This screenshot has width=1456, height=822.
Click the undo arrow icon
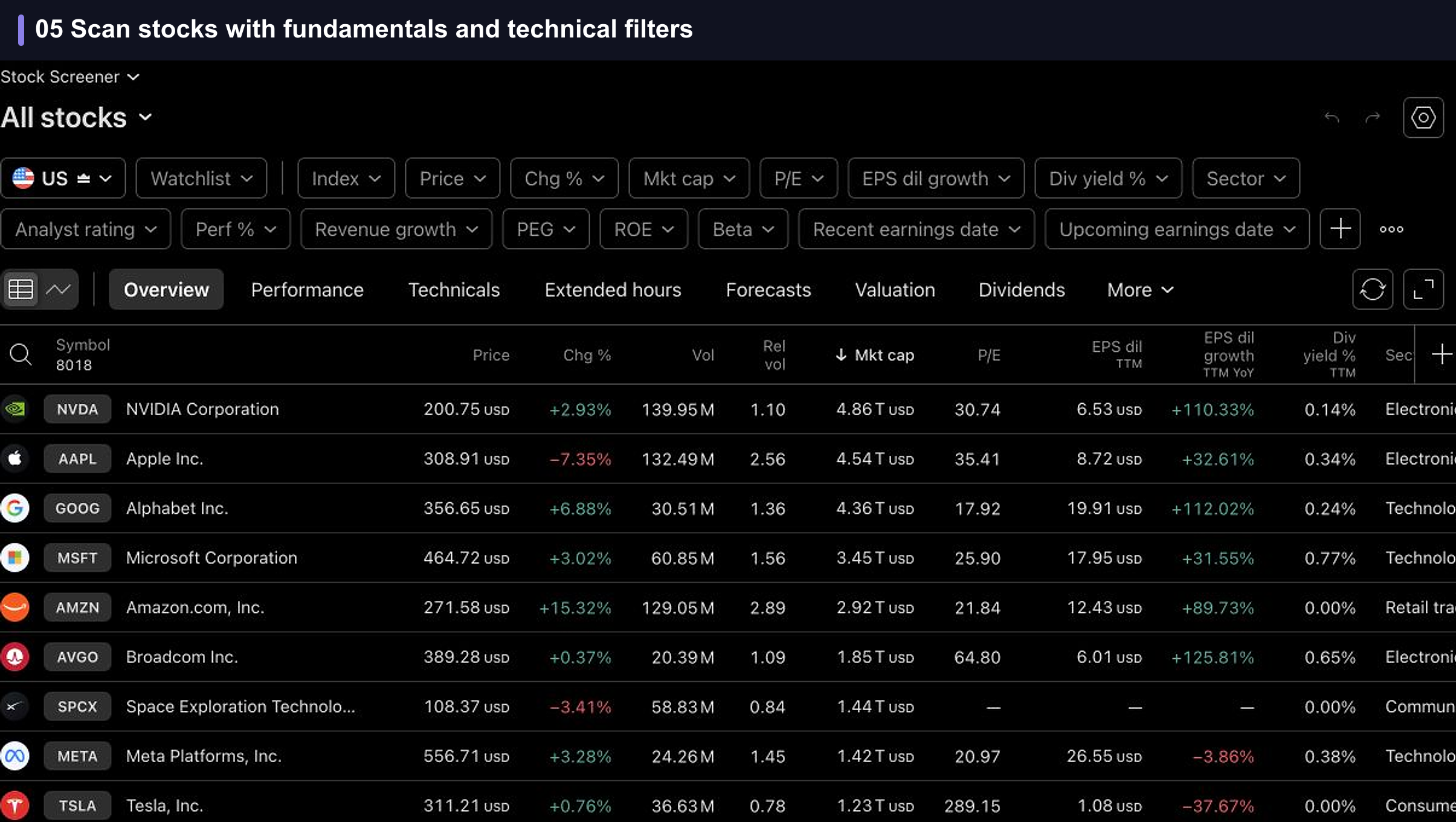(x=1332, y=117)
